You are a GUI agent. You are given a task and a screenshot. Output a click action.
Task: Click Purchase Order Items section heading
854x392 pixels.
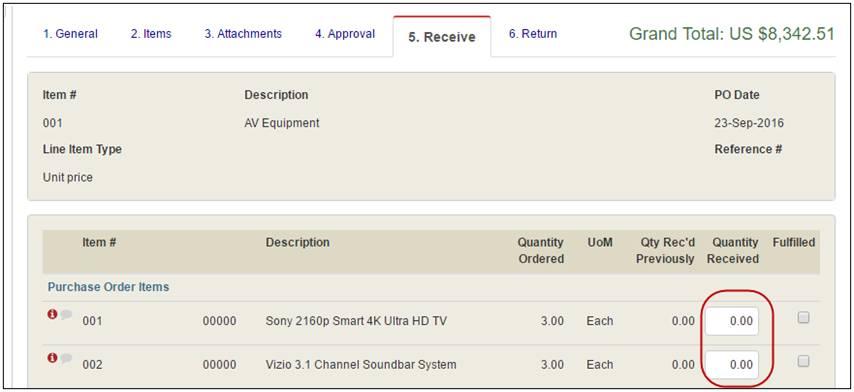tap(108, 286)
